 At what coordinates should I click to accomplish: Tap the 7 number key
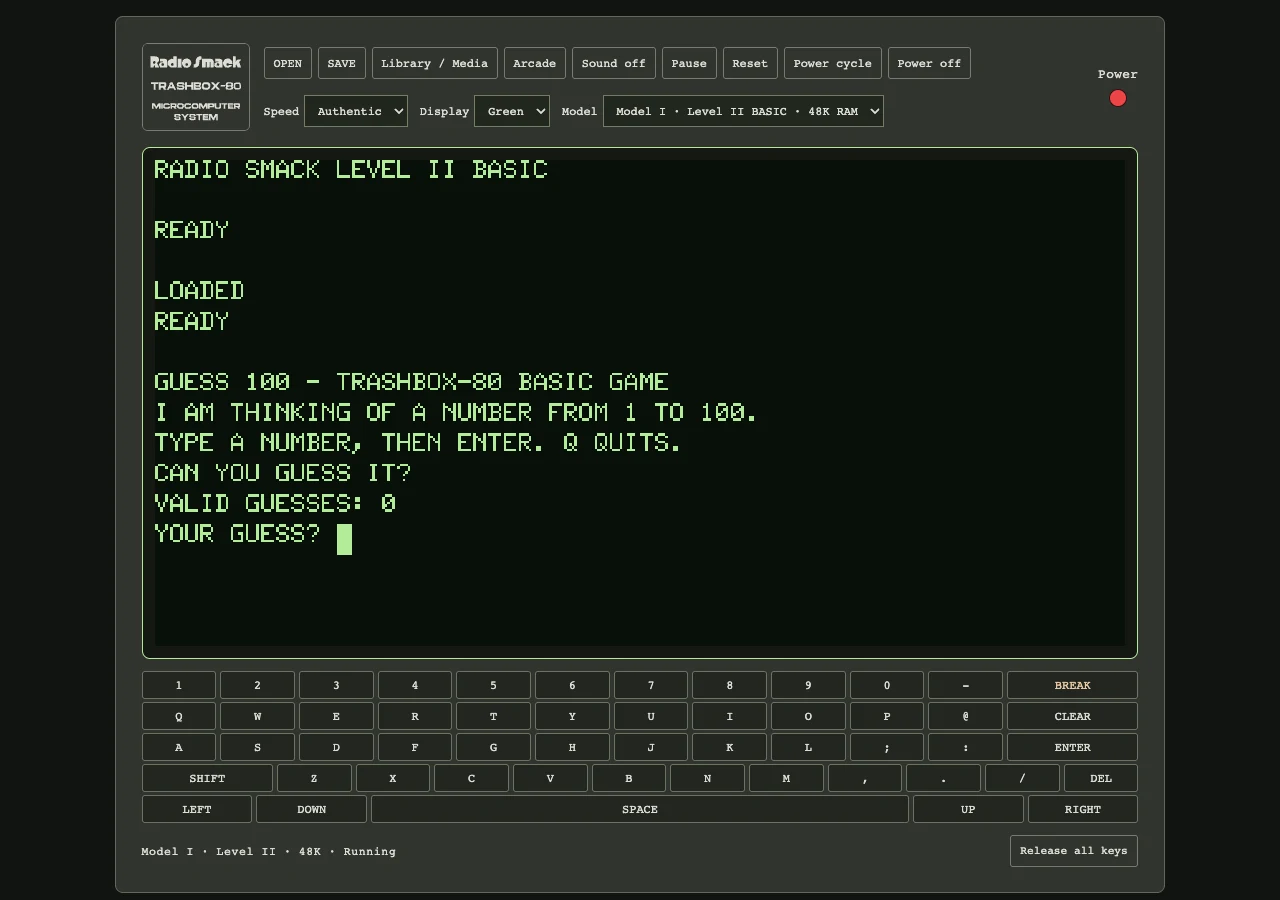[651, 685]
